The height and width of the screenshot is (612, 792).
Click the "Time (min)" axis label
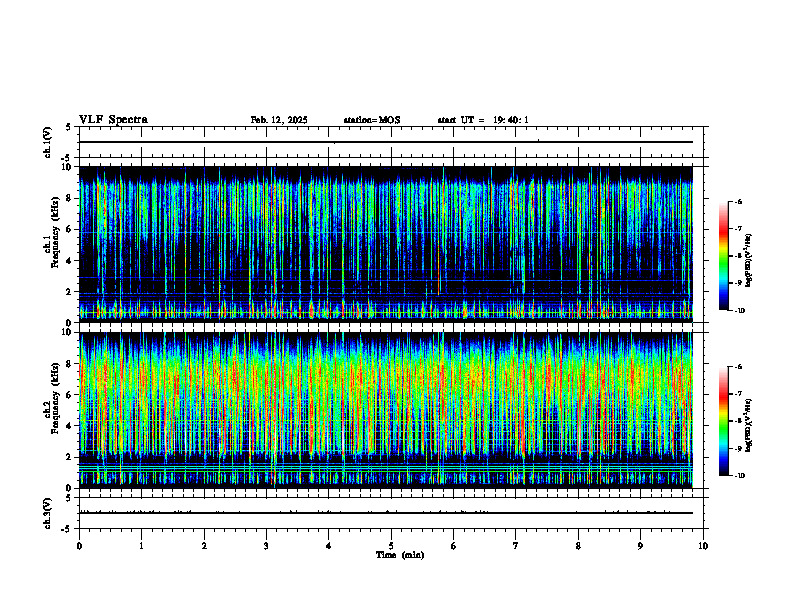click(x=400, y=555)
